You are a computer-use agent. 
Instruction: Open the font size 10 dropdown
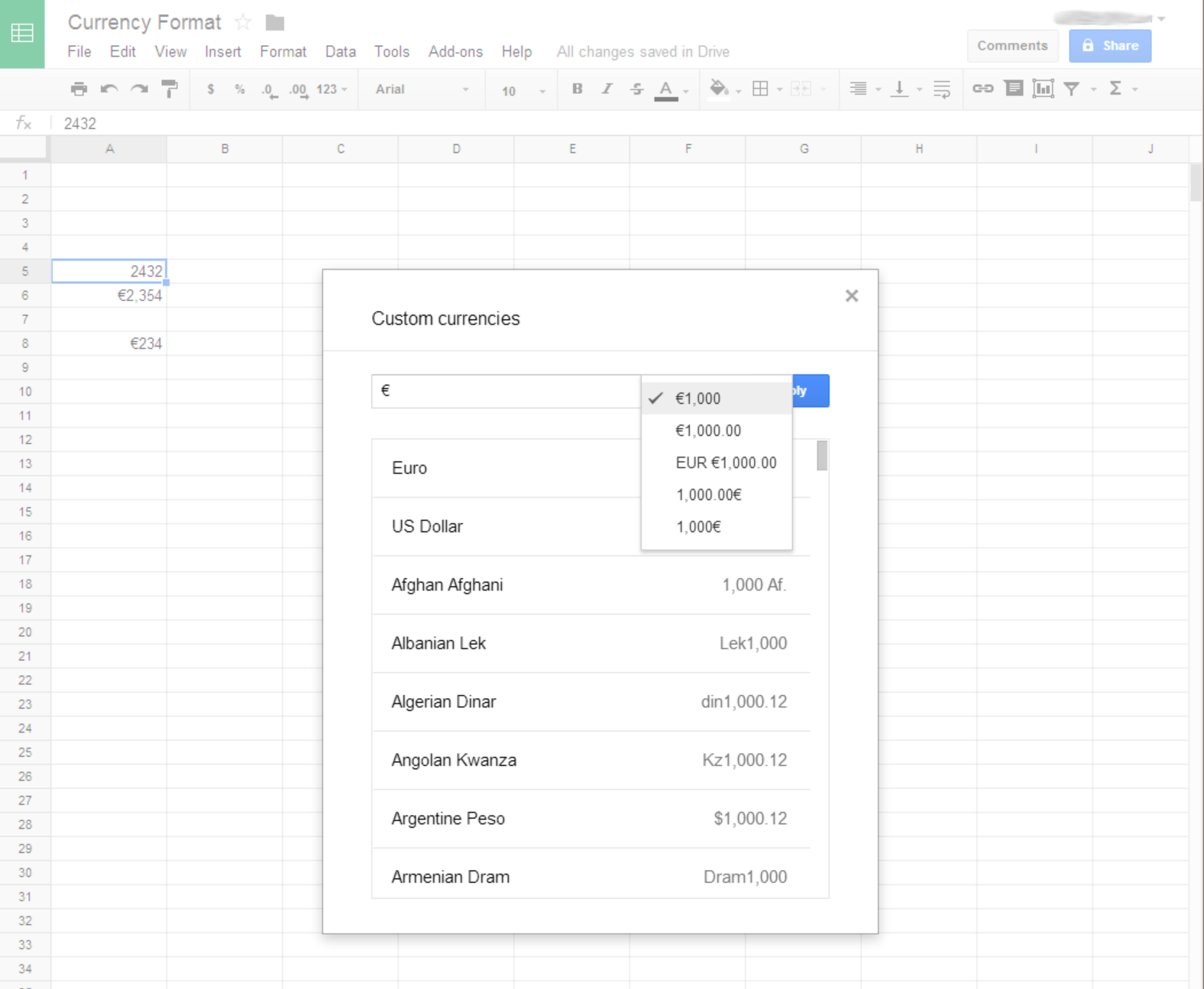click(x=523, y=91)
